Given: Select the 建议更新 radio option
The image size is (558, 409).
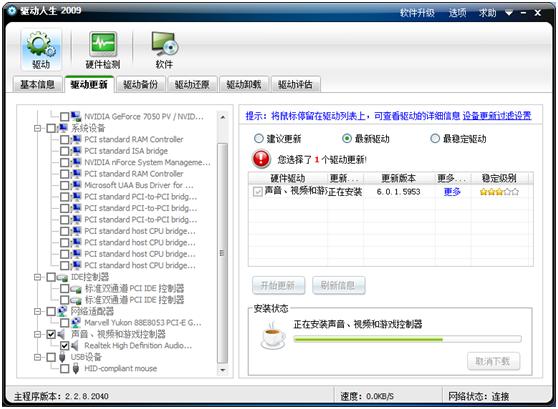Looking at the screenshot, I should (x=259, y=138).
